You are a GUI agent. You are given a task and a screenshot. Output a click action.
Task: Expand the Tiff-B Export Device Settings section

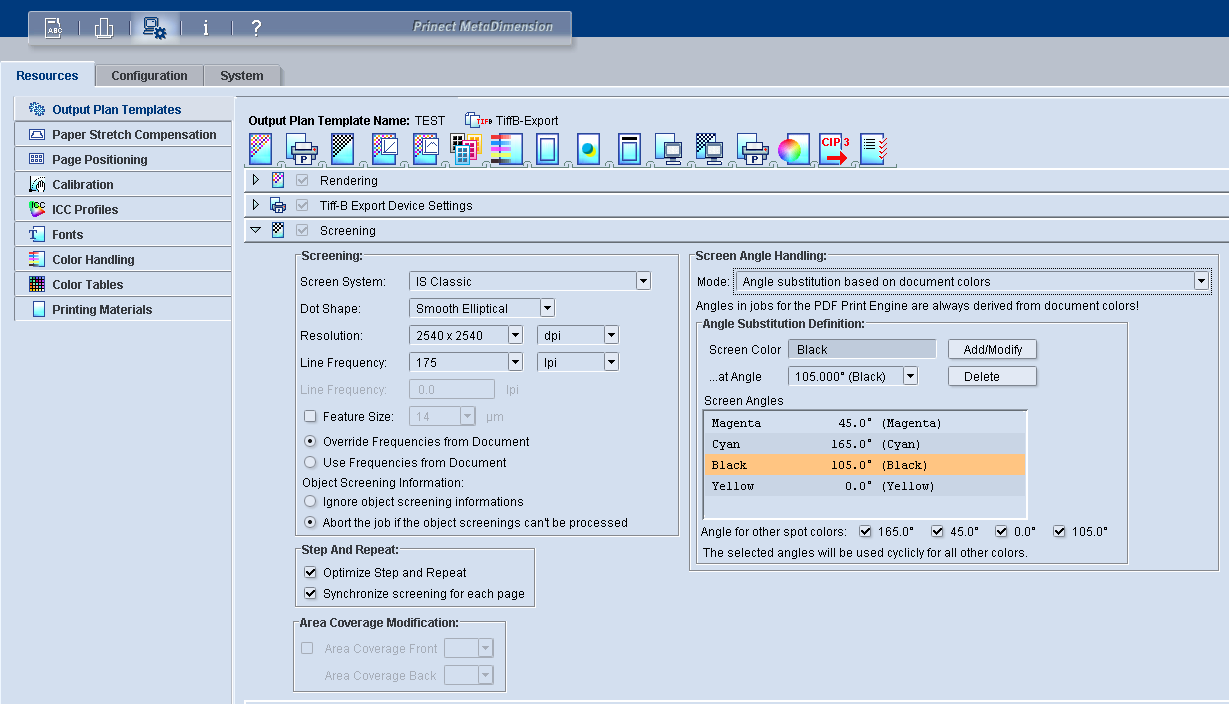pos(256,206)
